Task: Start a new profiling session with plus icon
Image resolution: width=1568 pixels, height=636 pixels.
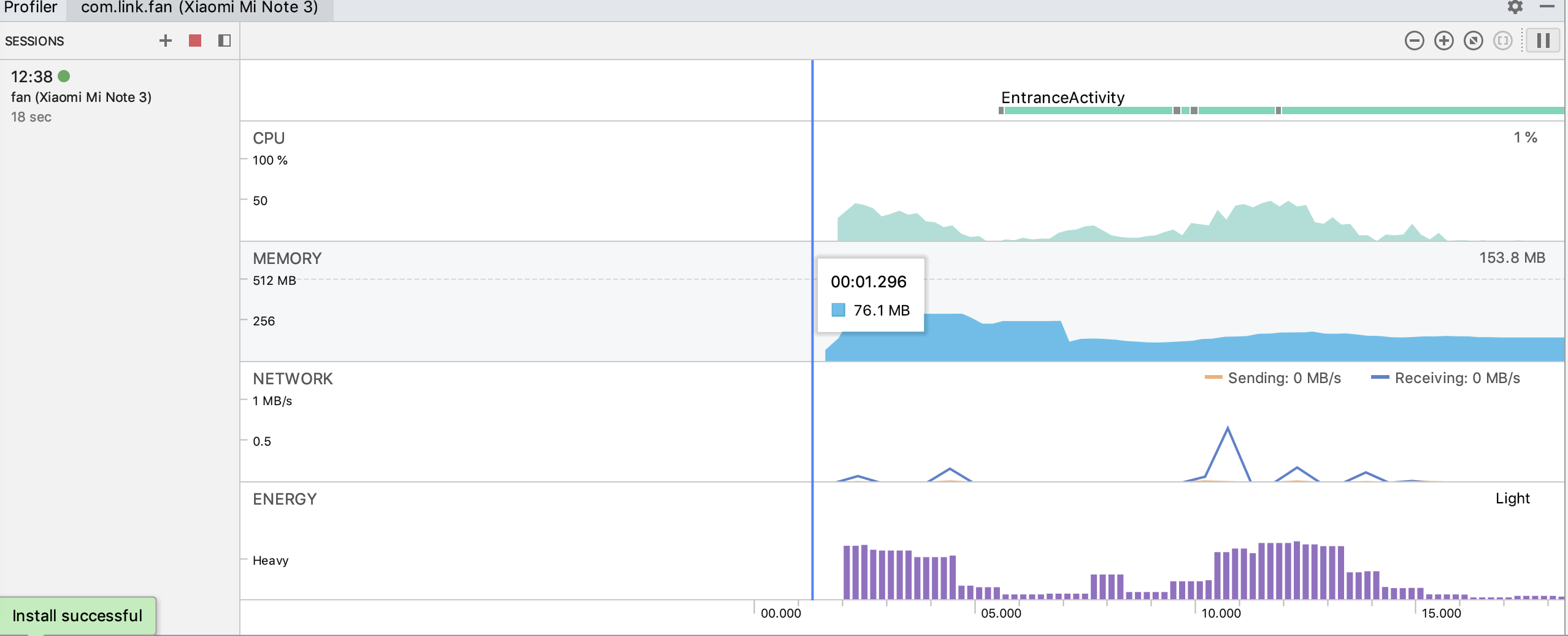Action: click(x=165, y=41)
